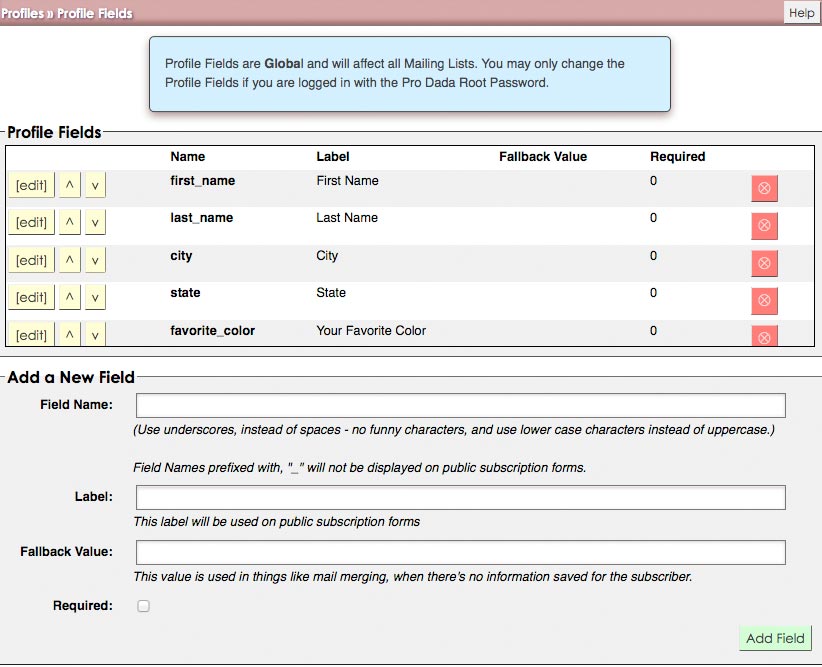Viewport: 822px width, 667px height.
Task: Focus the Field Name input box
Action: coord(460,405)
